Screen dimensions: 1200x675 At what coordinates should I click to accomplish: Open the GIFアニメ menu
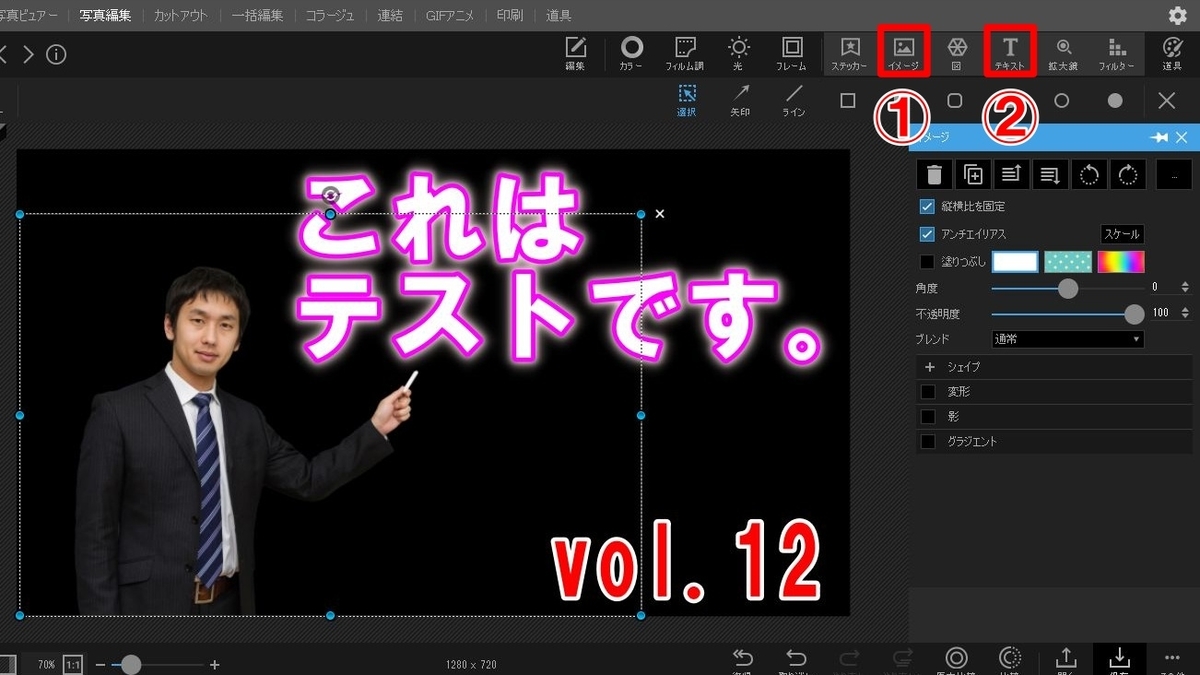coord(448,15)
